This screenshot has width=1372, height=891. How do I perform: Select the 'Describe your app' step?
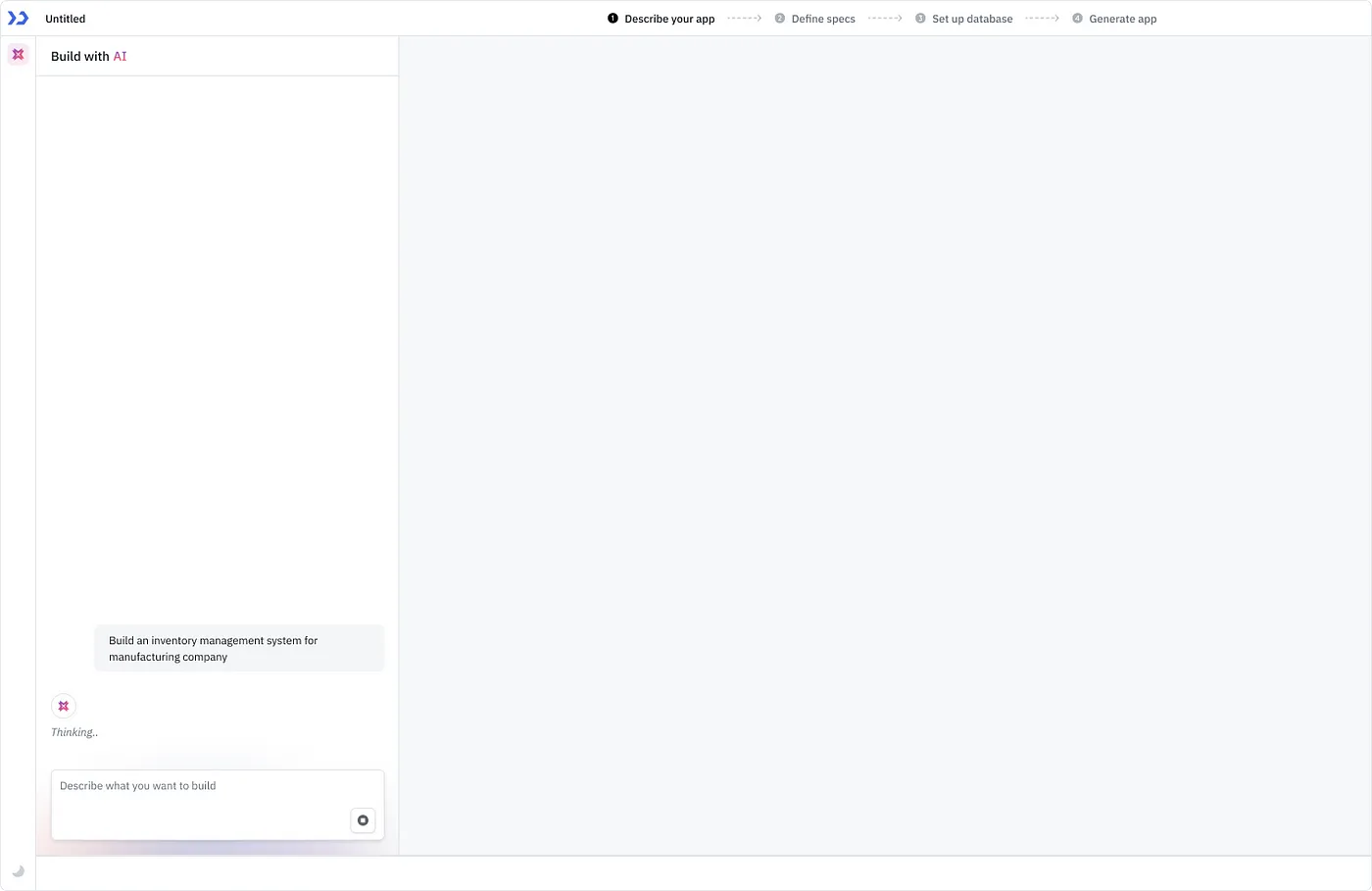click(x=661, y=19)
